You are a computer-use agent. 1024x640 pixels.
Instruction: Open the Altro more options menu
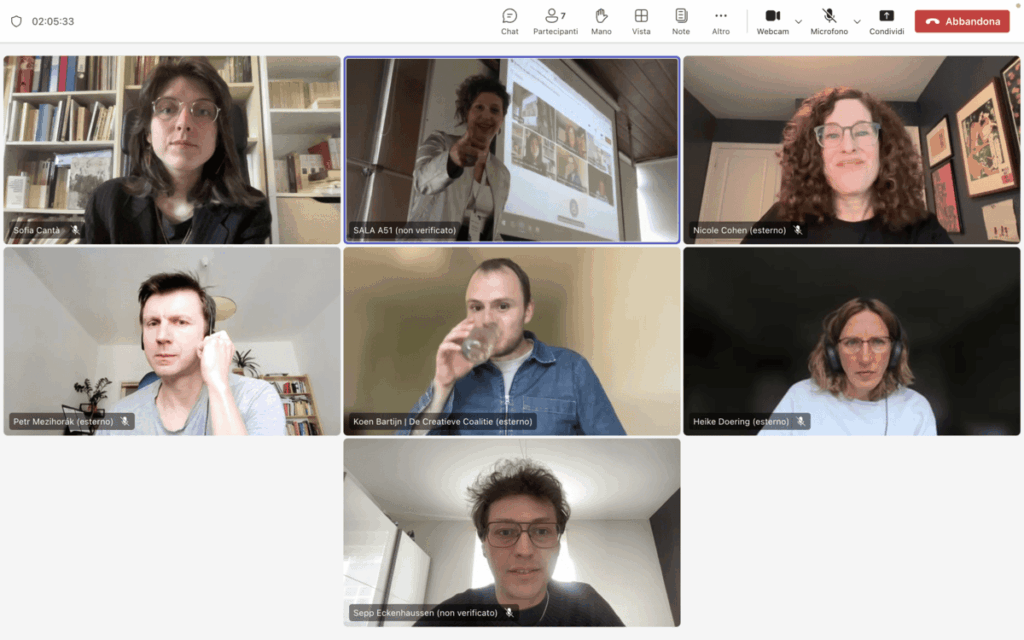coord(720,22)
